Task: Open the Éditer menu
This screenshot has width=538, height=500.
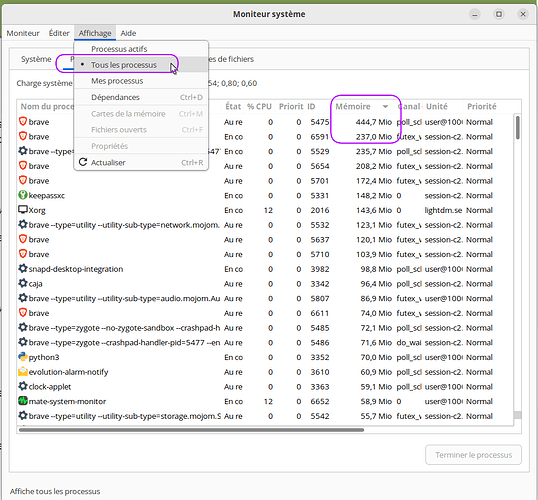Action: tap(59, 33)
